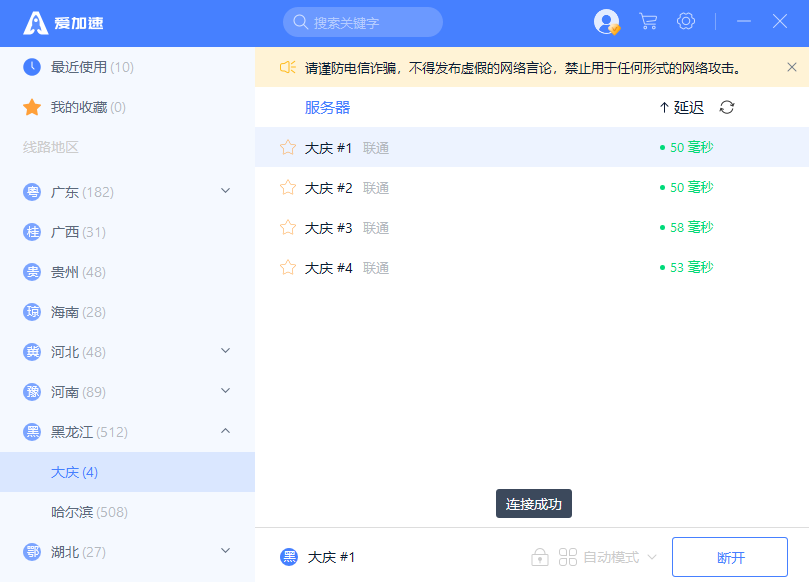This screenshot has width=809, height=582.
Task: Click the 断开 disconnect button
Action: pos(730,557)
